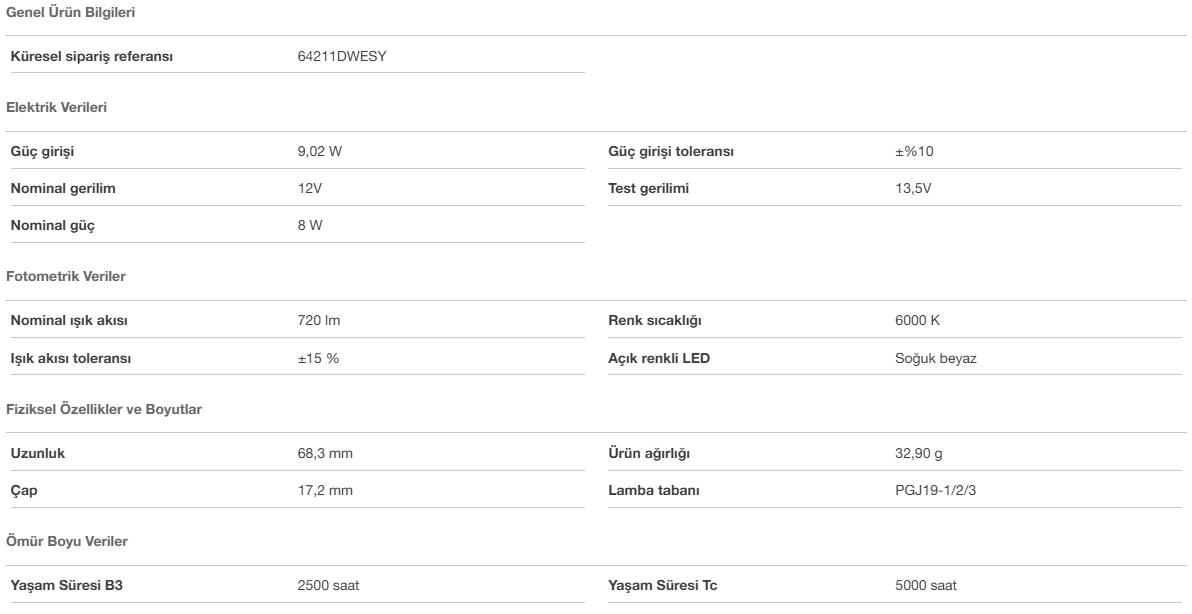
Task: Click the Soğuk beyaz LED color value
Action: click(936, 358)
